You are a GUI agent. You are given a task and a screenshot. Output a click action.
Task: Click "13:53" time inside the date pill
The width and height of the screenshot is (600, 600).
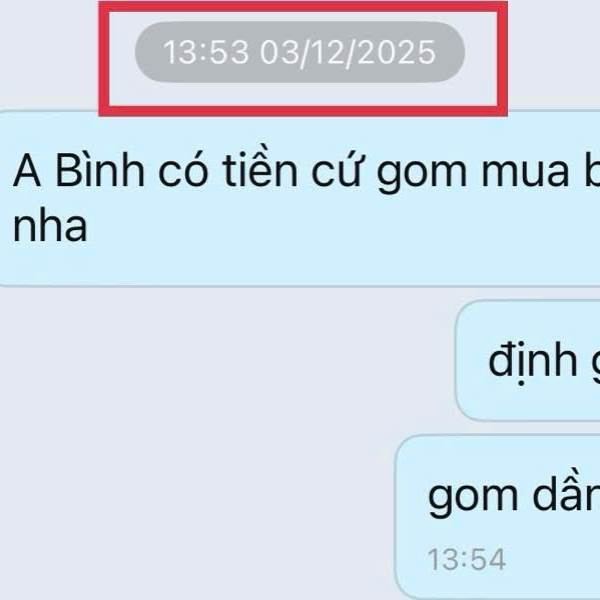click(206, 52)
